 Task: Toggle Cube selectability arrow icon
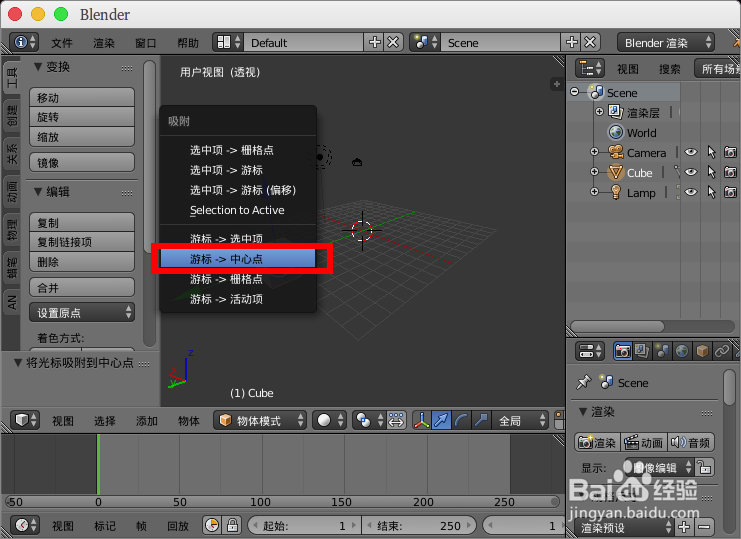pos(711,172)
